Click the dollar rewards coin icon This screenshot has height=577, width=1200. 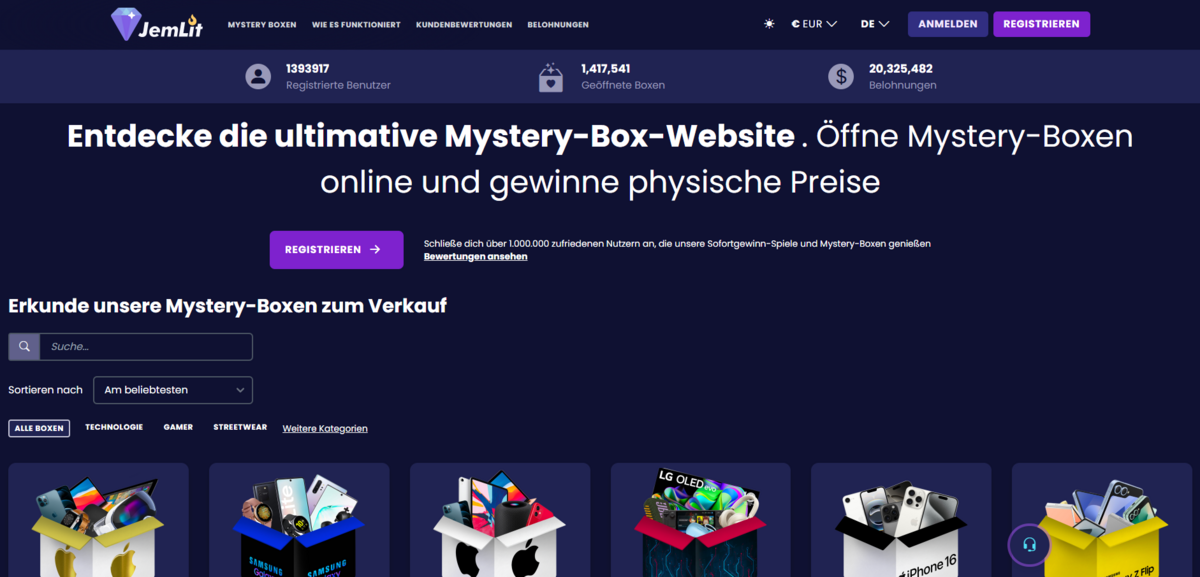pos(841,77)
